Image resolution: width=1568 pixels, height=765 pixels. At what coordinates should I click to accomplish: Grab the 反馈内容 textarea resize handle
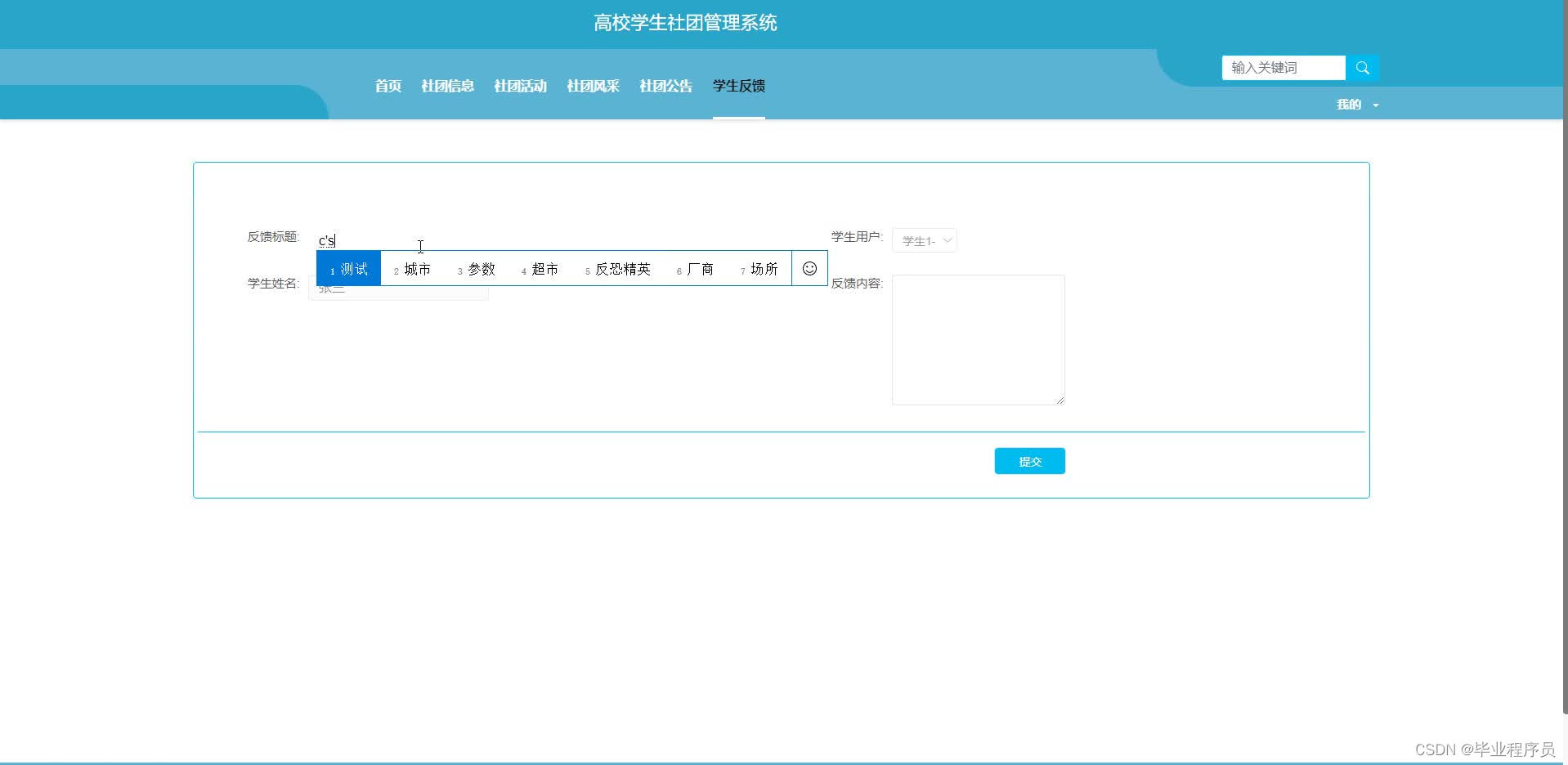click(x=1060, y=400)
